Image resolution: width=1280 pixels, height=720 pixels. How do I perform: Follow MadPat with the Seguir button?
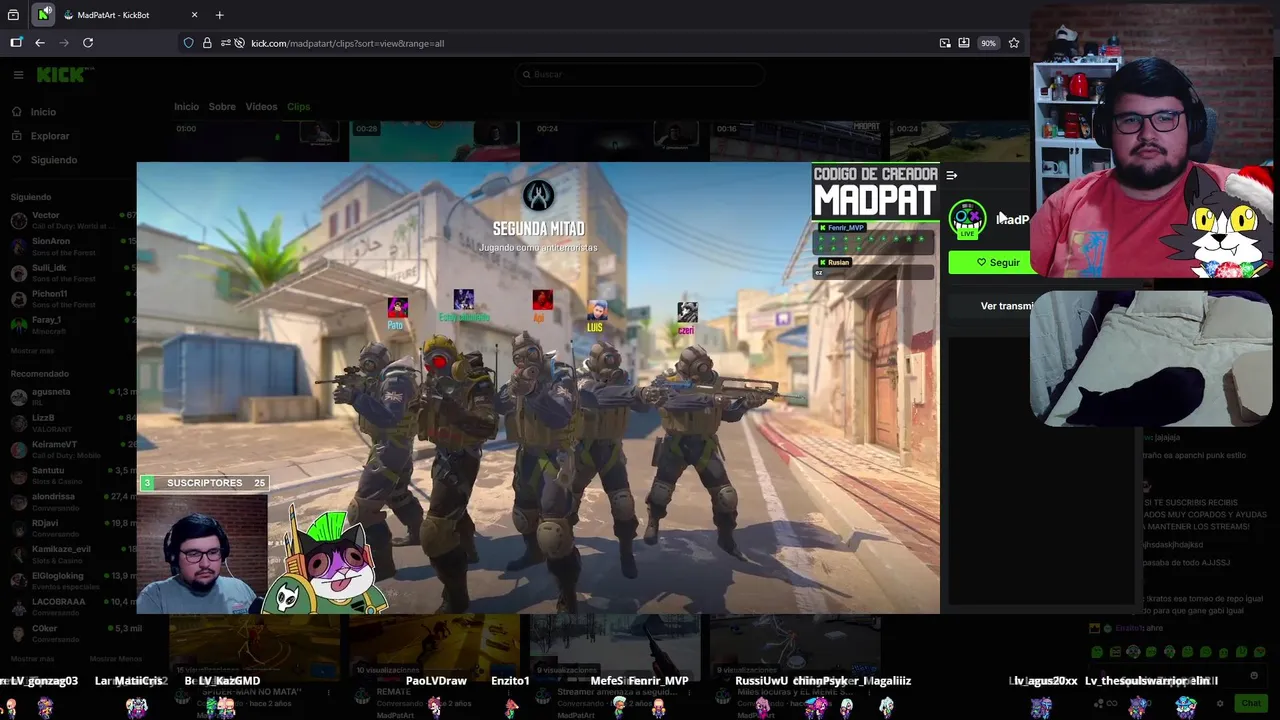(989, 263)
